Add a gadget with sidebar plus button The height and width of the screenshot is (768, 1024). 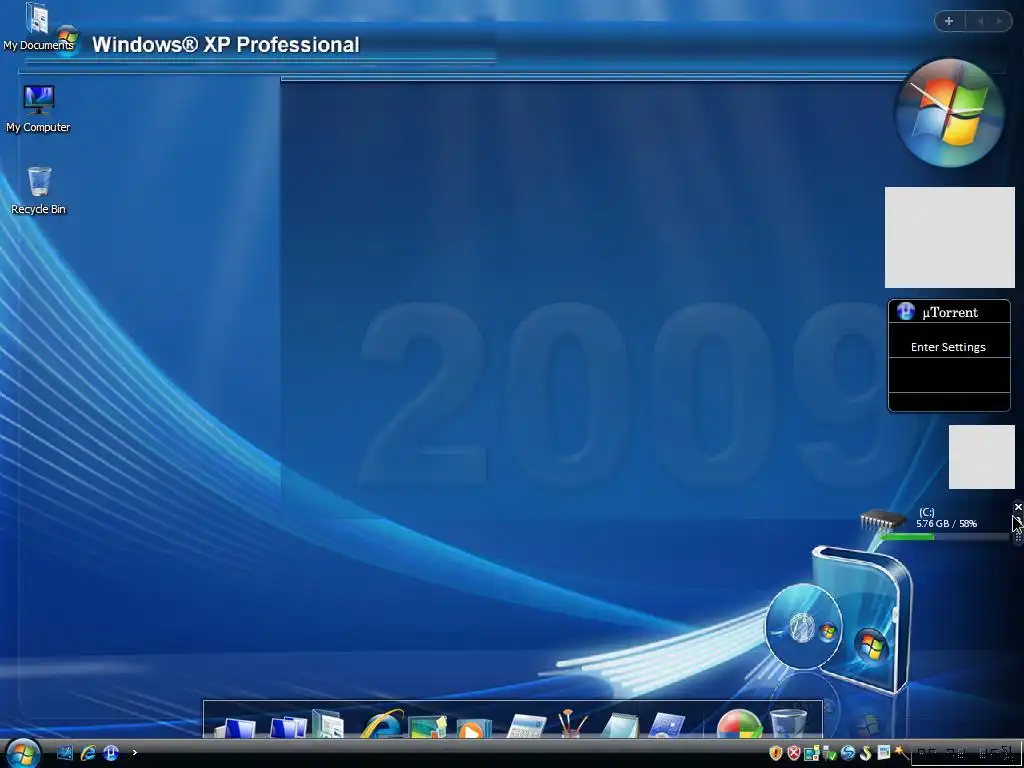tap(949, 21)
